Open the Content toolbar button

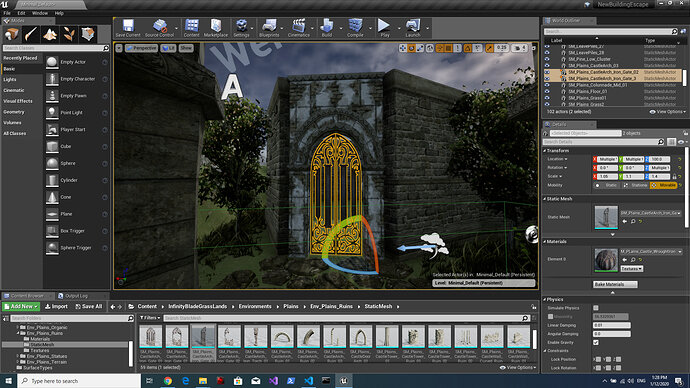tap(191, 28)
